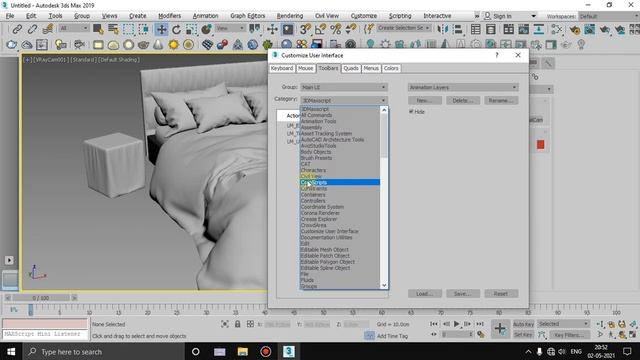Switch to the Keyboard tab
The height and width of the screenshot is (360, 640).
[x=282, y=68]
